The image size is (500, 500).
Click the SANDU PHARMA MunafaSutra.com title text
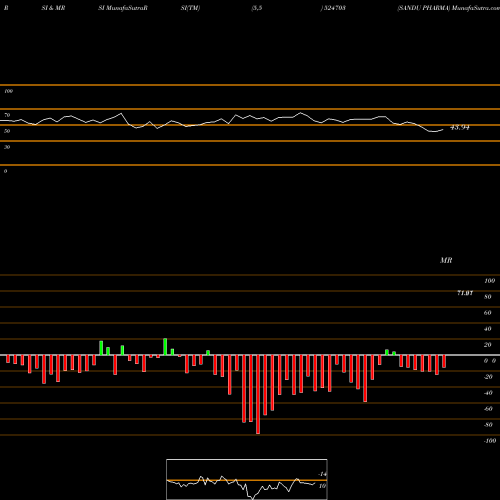pyautogui.click(x=448, y=8)
